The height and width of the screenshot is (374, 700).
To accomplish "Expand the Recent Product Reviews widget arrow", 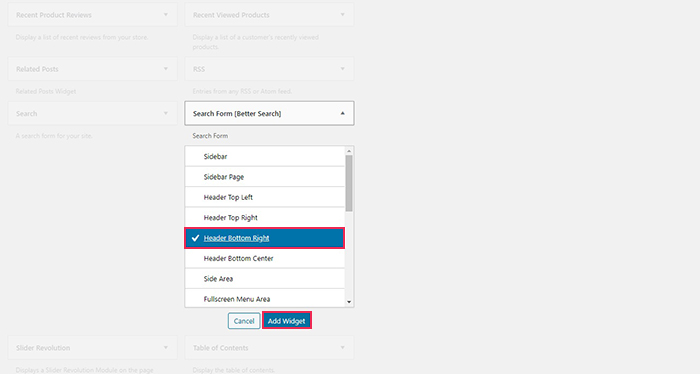I will point(166,15).
